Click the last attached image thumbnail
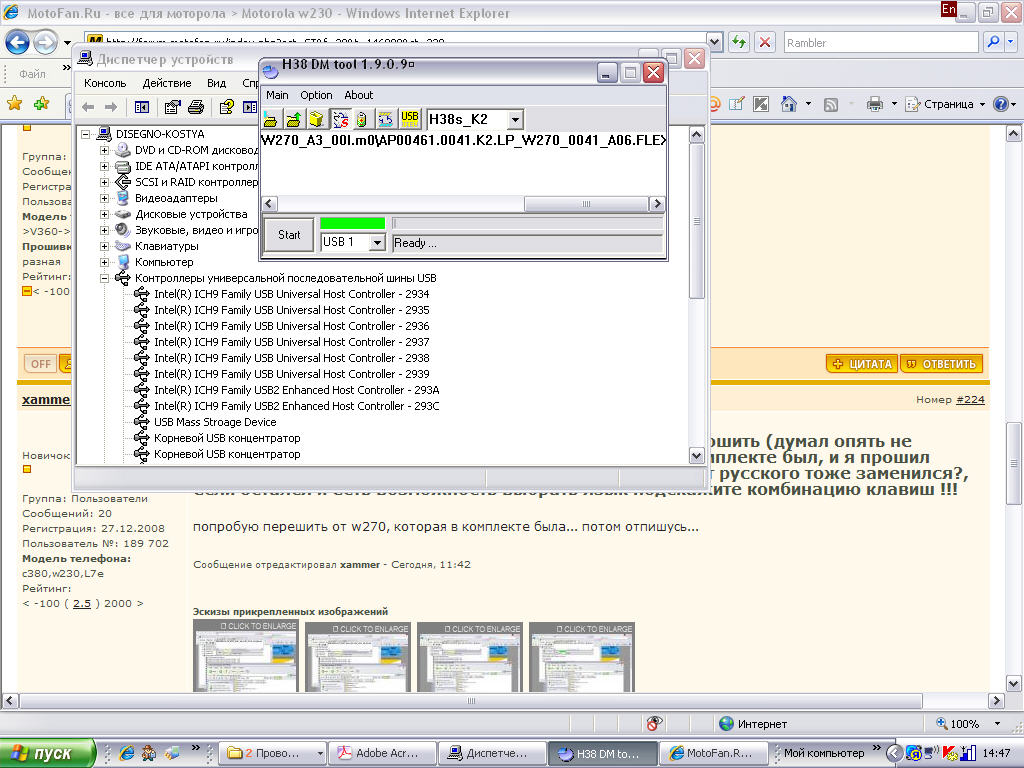Image resolution: width=1024 pixels, height=768 pixels. click(x=582, y=656)
